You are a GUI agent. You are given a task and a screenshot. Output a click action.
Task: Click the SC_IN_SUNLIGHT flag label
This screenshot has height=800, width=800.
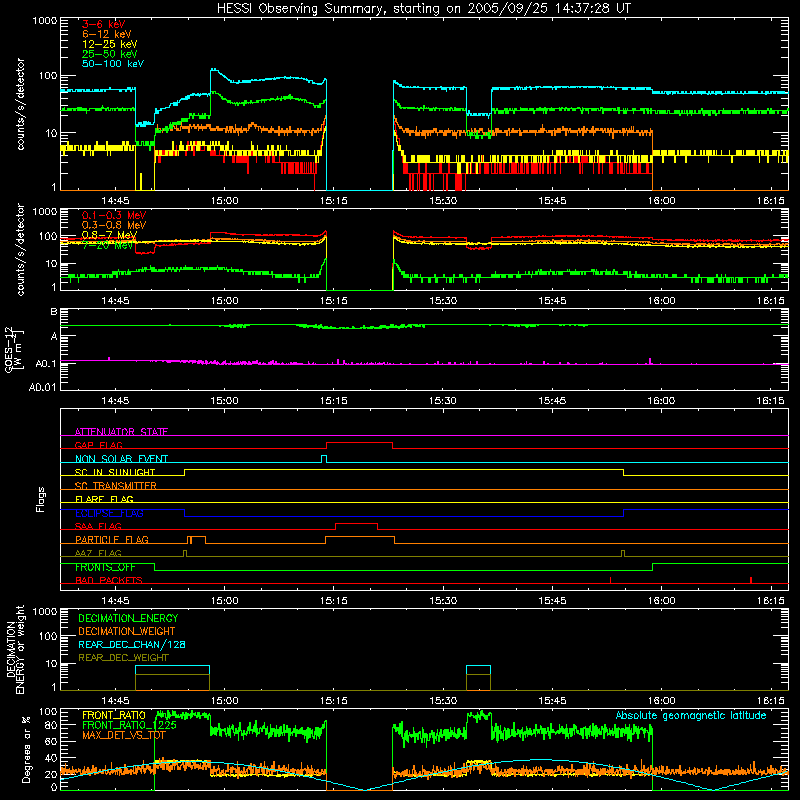point(115,472)
